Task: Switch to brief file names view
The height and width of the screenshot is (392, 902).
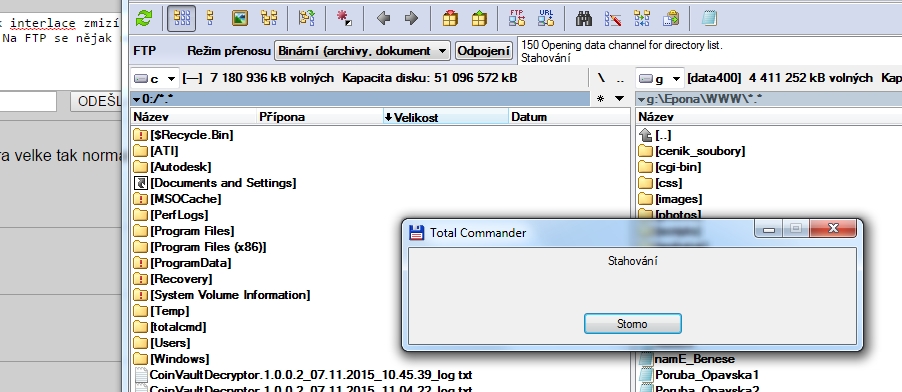Action: point(181,19)
